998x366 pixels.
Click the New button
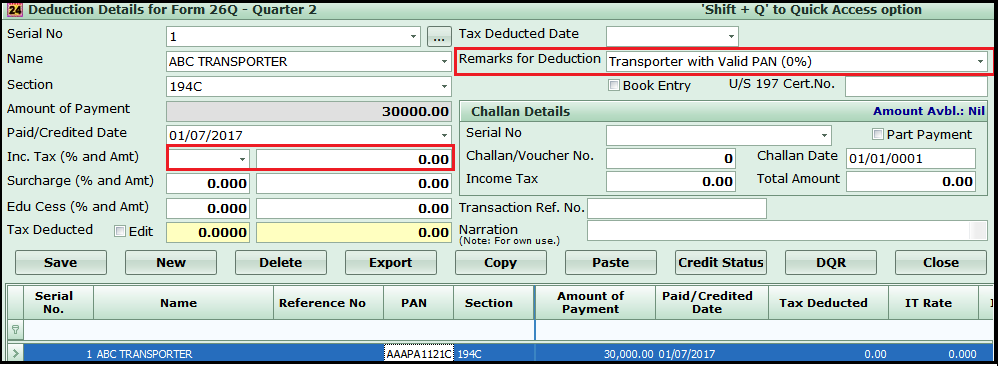171,262
